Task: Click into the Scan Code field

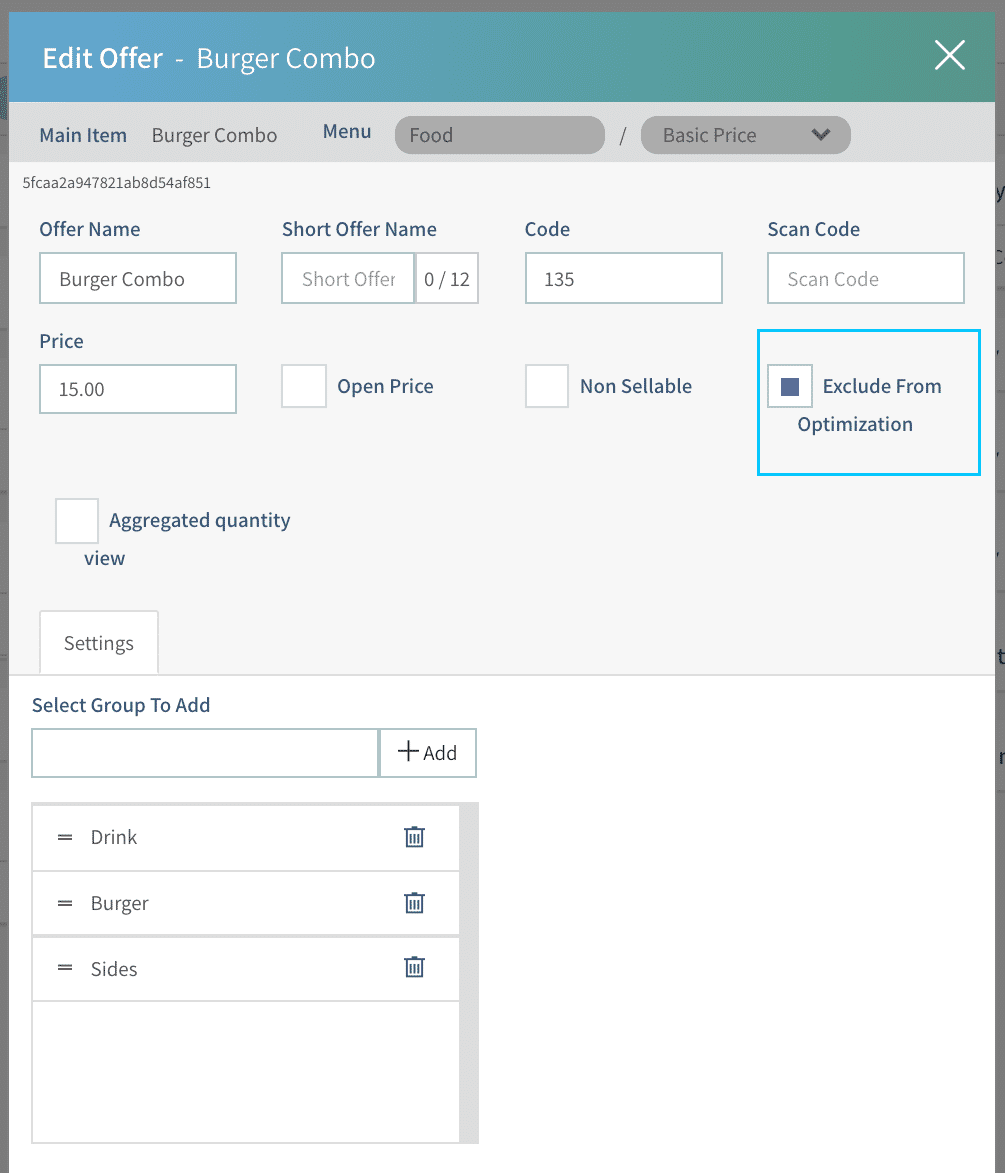Action: 865,279
